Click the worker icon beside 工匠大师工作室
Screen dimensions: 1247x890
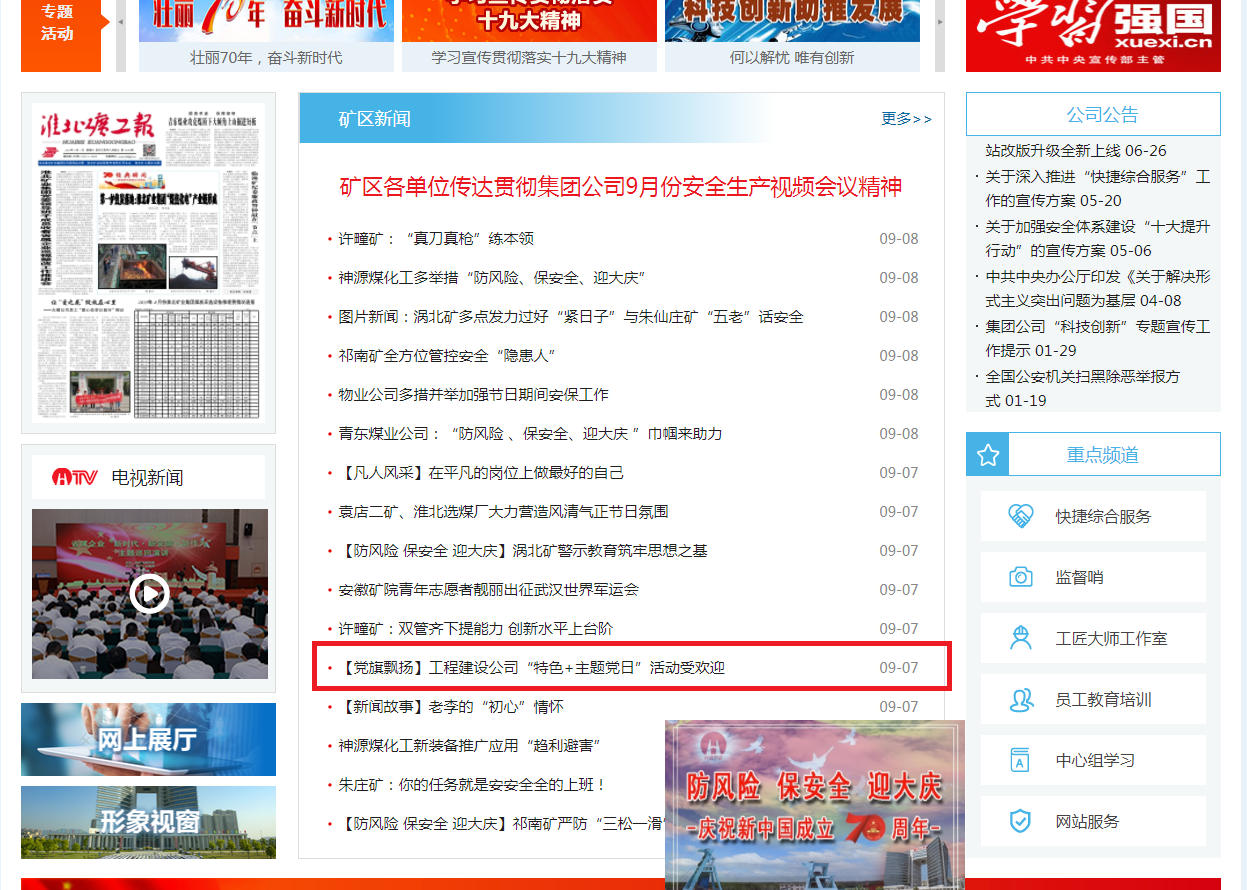(x=1020, y=638)
